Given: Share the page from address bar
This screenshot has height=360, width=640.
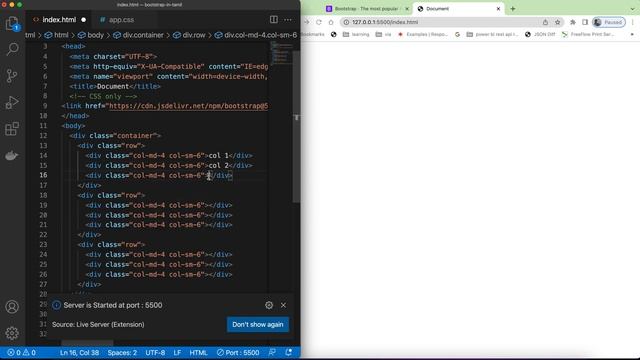Looking at the screenshot, I should pos(545,22).
